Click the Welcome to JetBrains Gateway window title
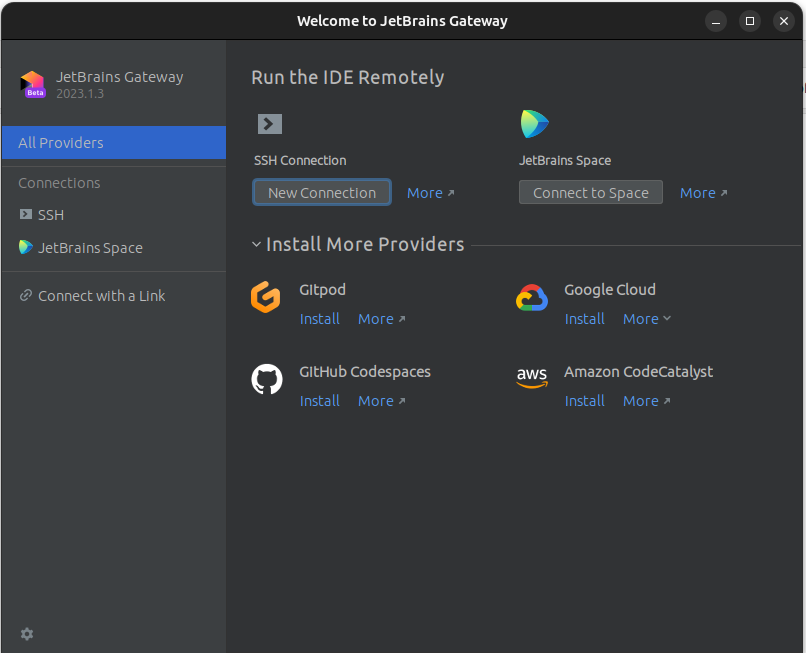This screenshot has height=653, width=806. click(x=402, y=21)
